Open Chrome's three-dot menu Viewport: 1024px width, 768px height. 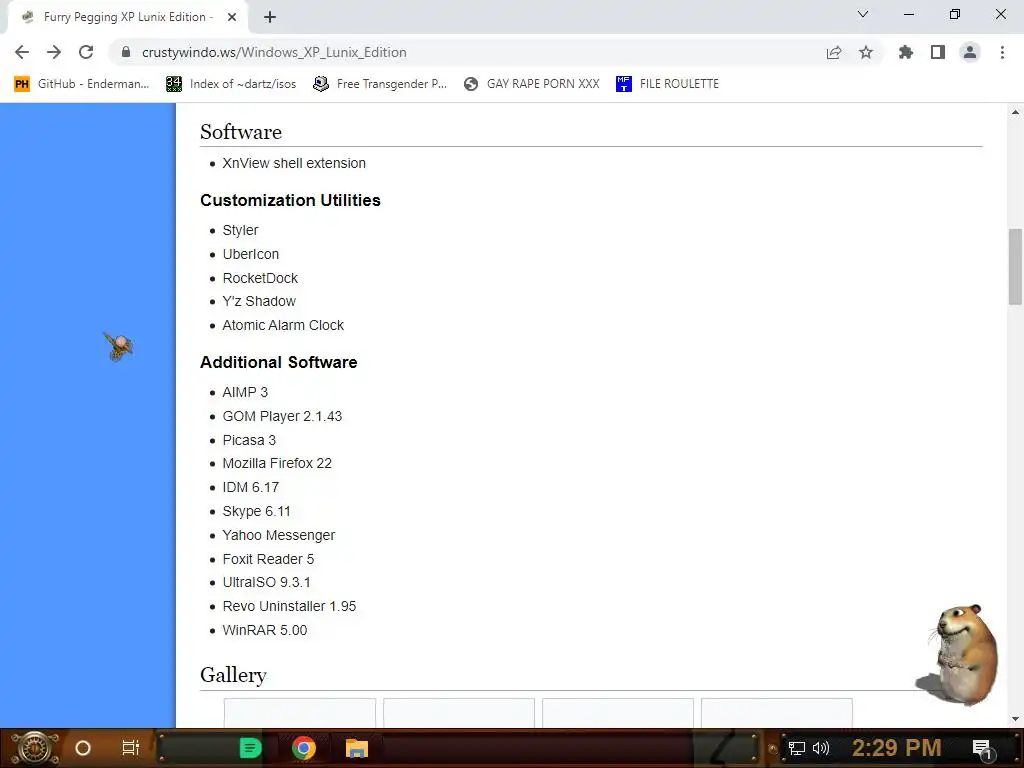coord(1002,52)
